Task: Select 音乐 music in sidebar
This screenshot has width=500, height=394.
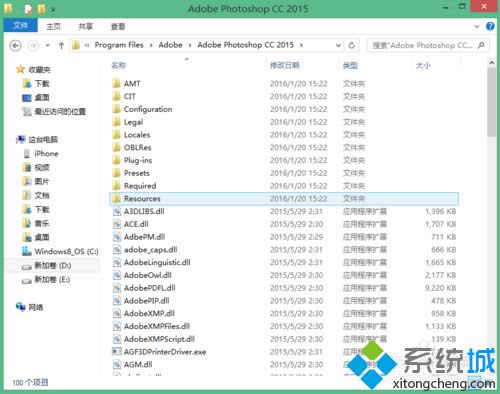Action: pyautogui.click(x=42, y=223)
